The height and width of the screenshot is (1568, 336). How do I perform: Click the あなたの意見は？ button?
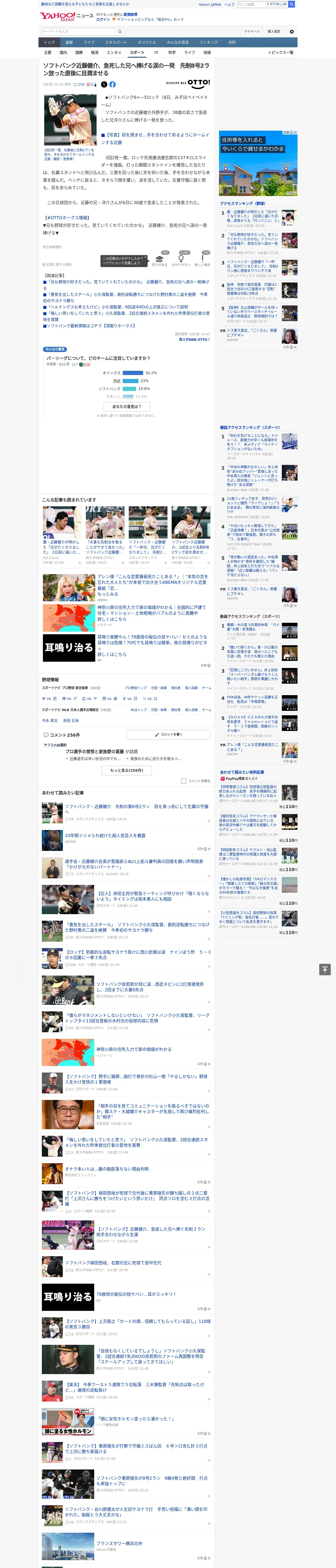pyautogui.click(x=127, y=407)
